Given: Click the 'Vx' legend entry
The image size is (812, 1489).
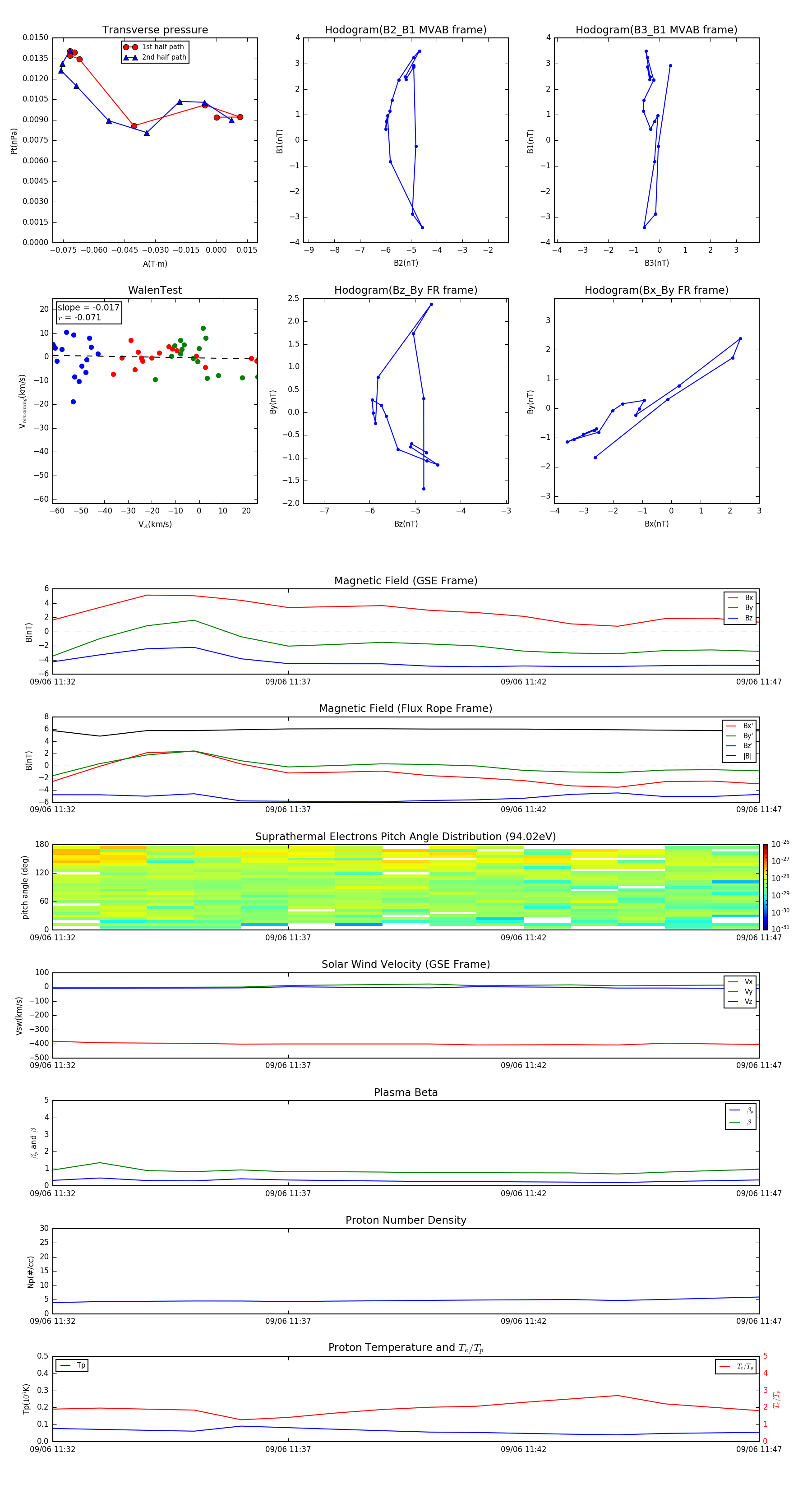Looking at the screenshot, I should pos(740,981).
